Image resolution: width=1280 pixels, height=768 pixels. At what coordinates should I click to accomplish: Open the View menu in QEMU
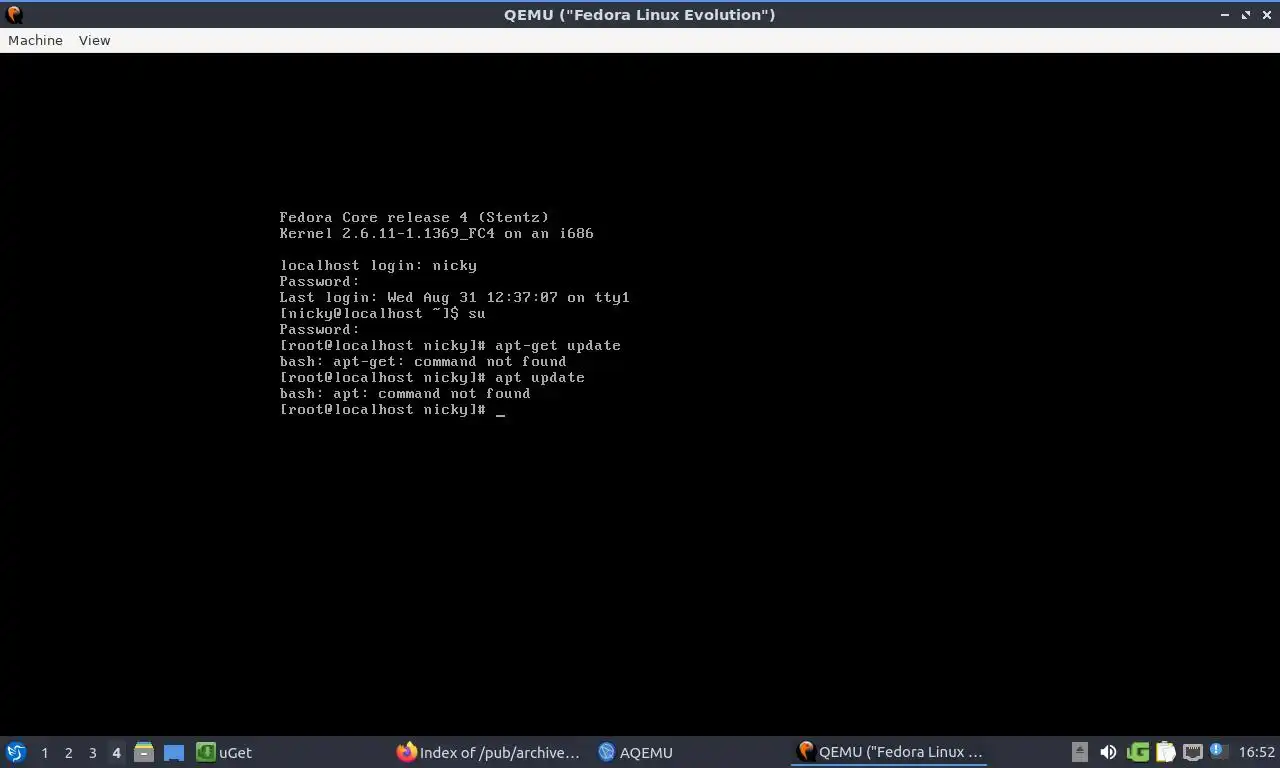[94, 40]
